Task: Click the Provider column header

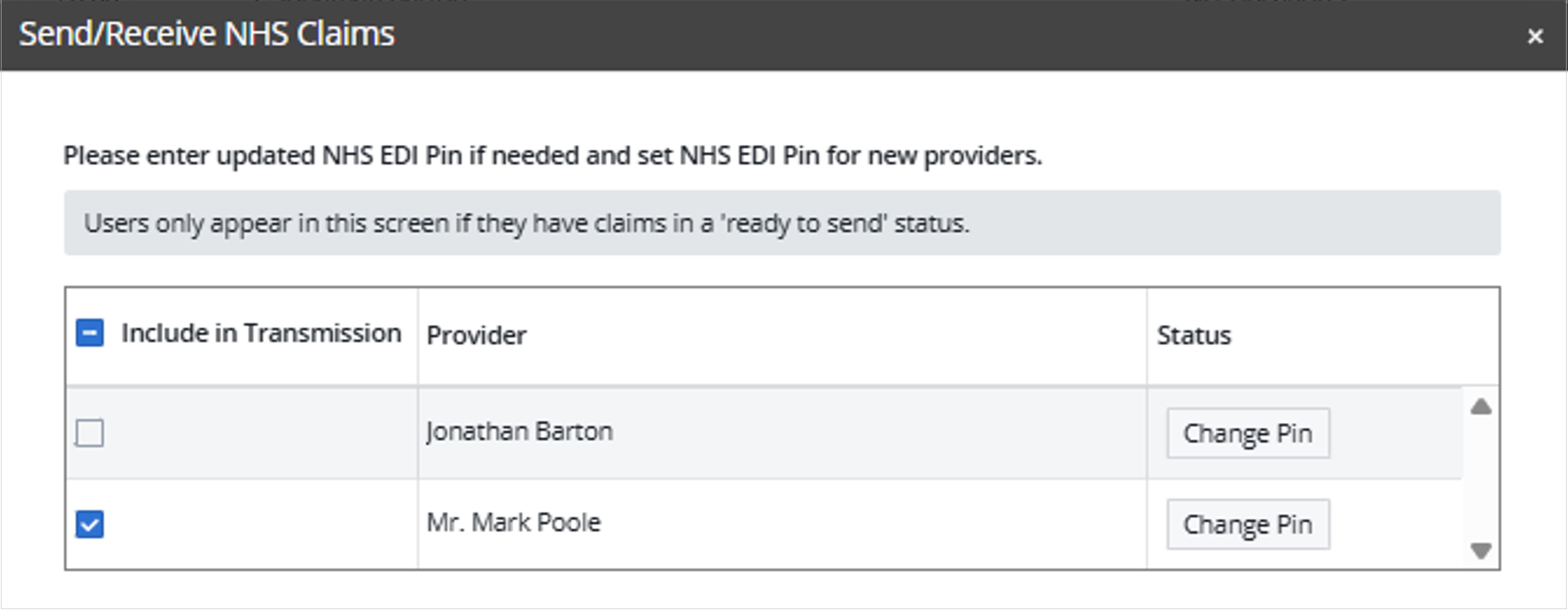Action: point(476,336)
